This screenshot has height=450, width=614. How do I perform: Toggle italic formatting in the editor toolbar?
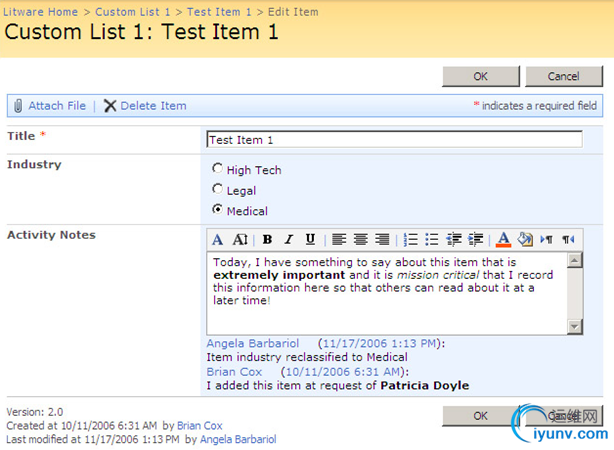coord(288,239)
